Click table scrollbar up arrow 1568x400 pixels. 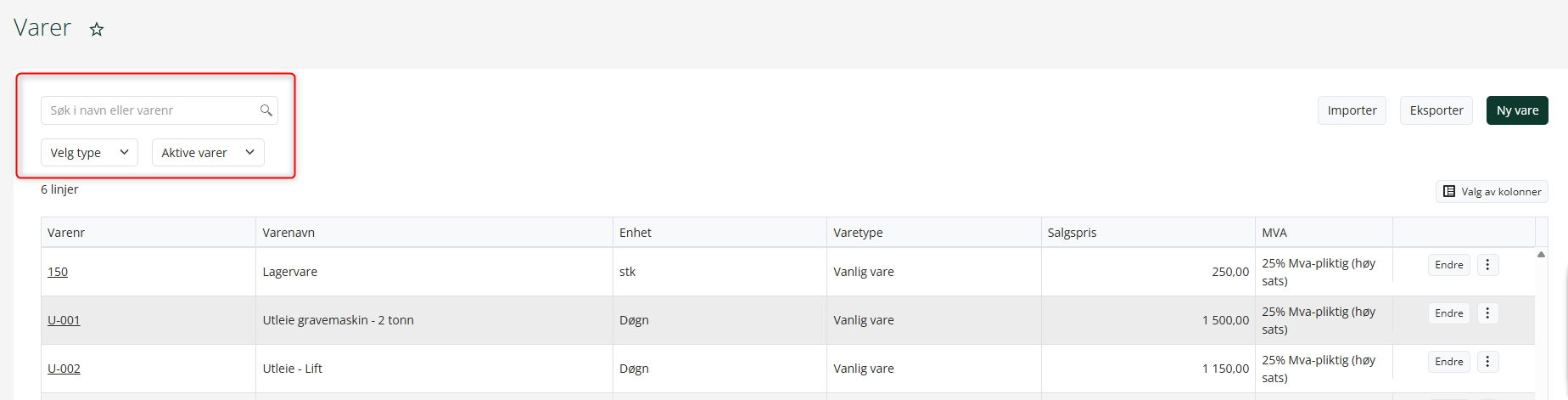[1541, 254]
